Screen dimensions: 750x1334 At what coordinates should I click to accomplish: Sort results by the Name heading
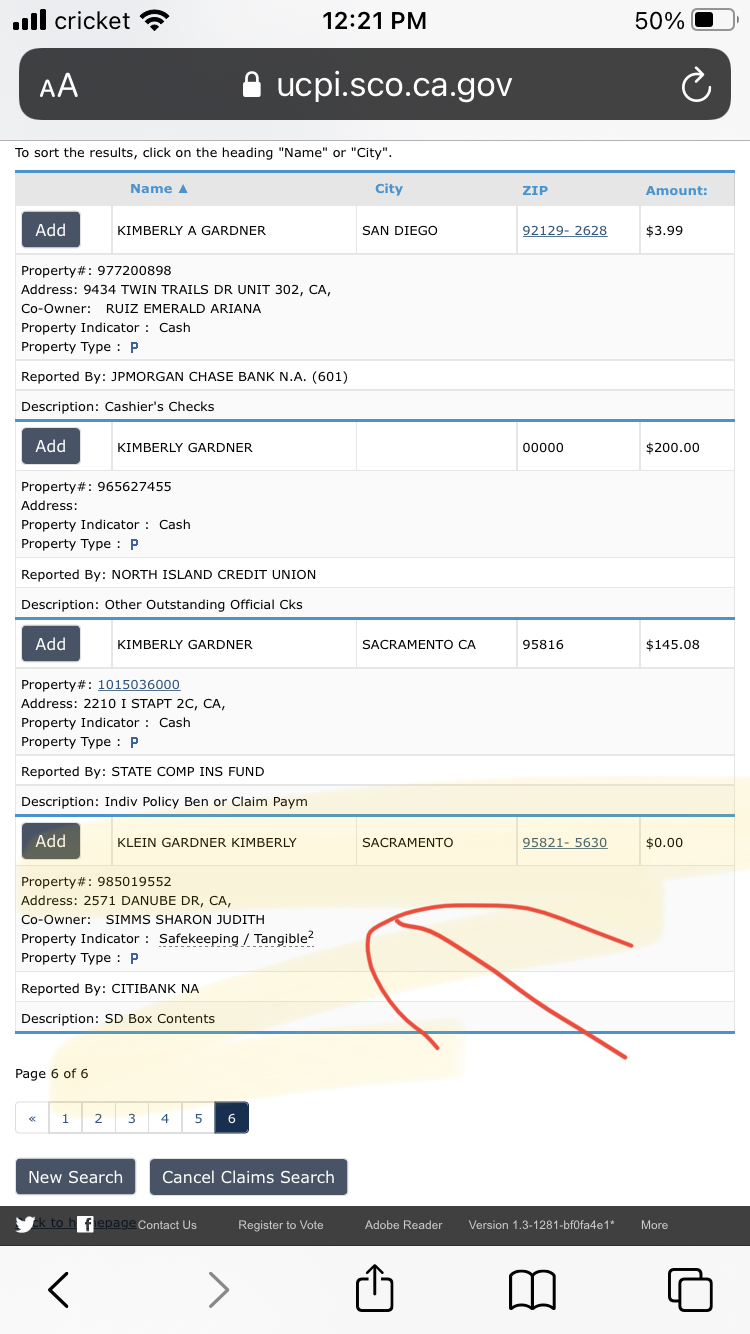point(158,188)
